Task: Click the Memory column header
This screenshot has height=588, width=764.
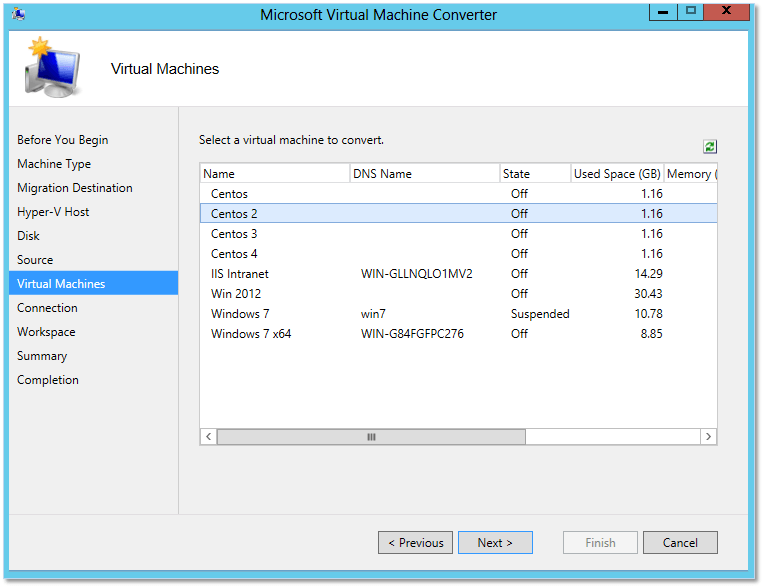Action: (691, 173)
